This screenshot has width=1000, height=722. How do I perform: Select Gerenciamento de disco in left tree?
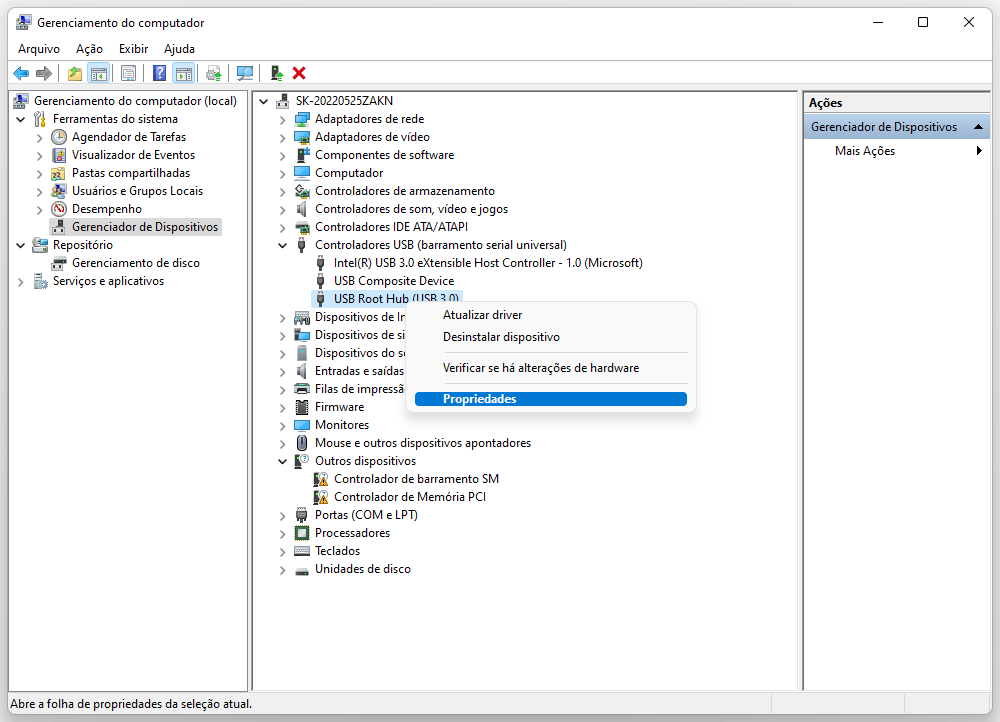135,263
